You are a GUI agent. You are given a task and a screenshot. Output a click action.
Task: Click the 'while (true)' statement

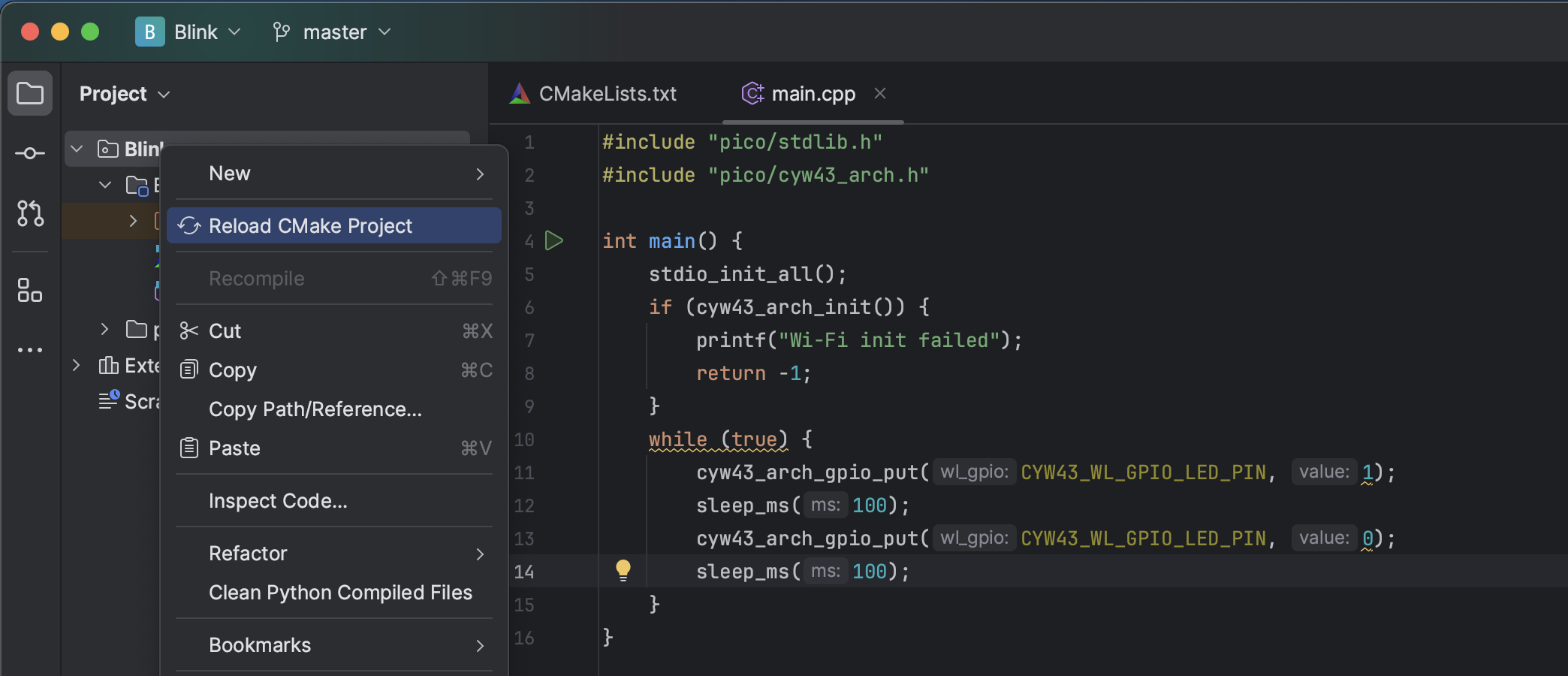click(x=719, y=439)
